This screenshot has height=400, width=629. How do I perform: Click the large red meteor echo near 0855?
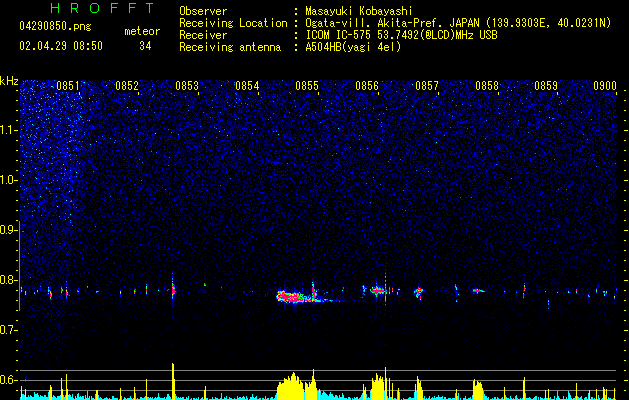292,296
